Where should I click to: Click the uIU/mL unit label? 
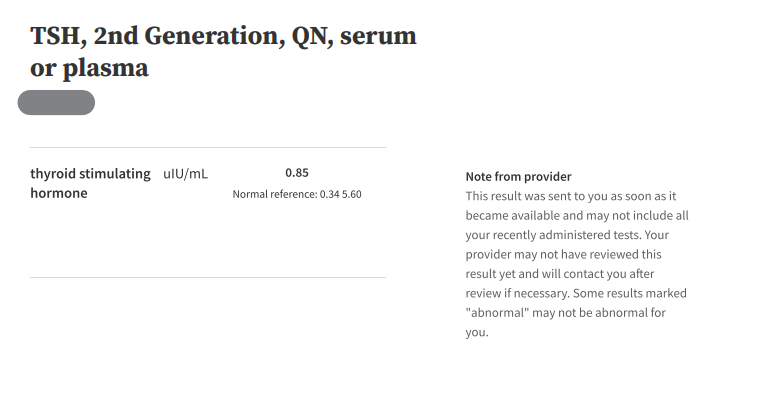coord(185,174)
